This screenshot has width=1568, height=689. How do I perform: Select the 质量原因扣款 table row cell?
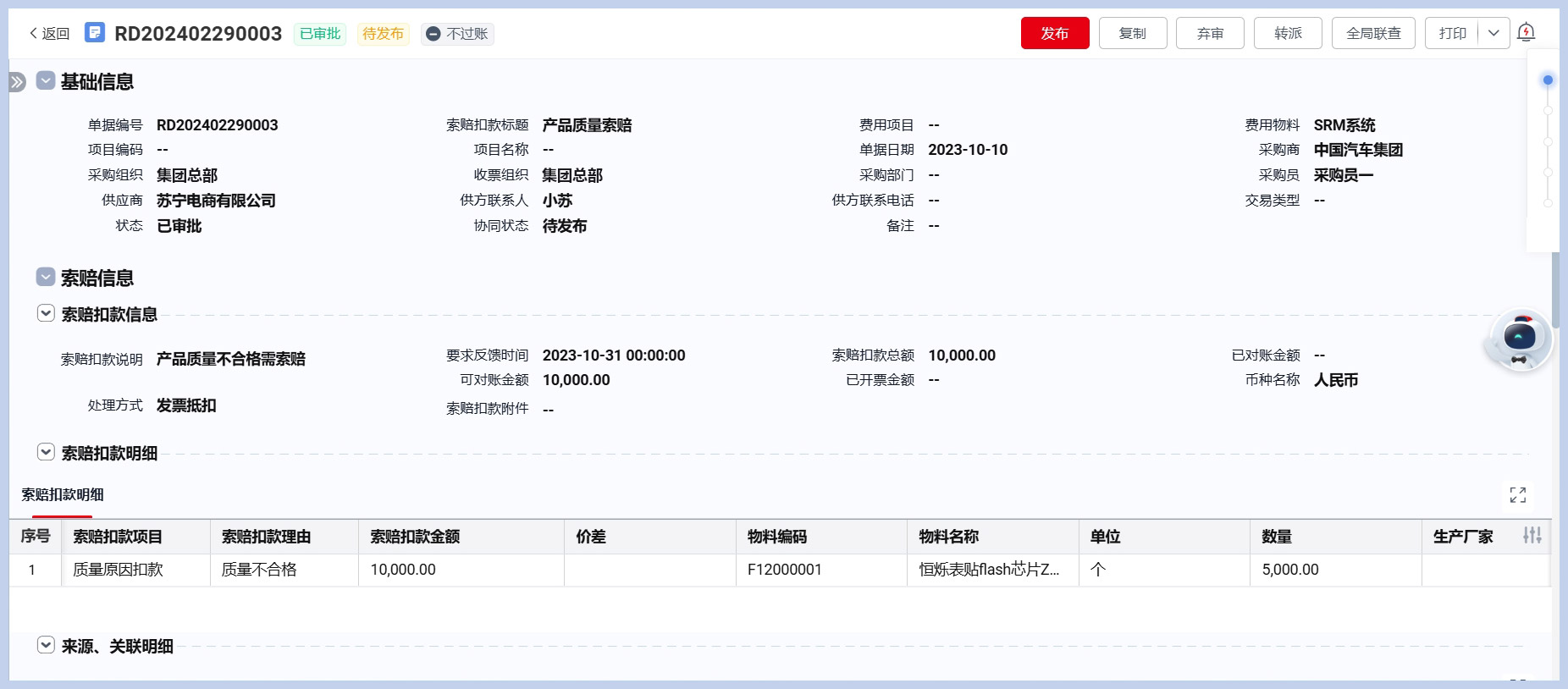tap(119, 570)
